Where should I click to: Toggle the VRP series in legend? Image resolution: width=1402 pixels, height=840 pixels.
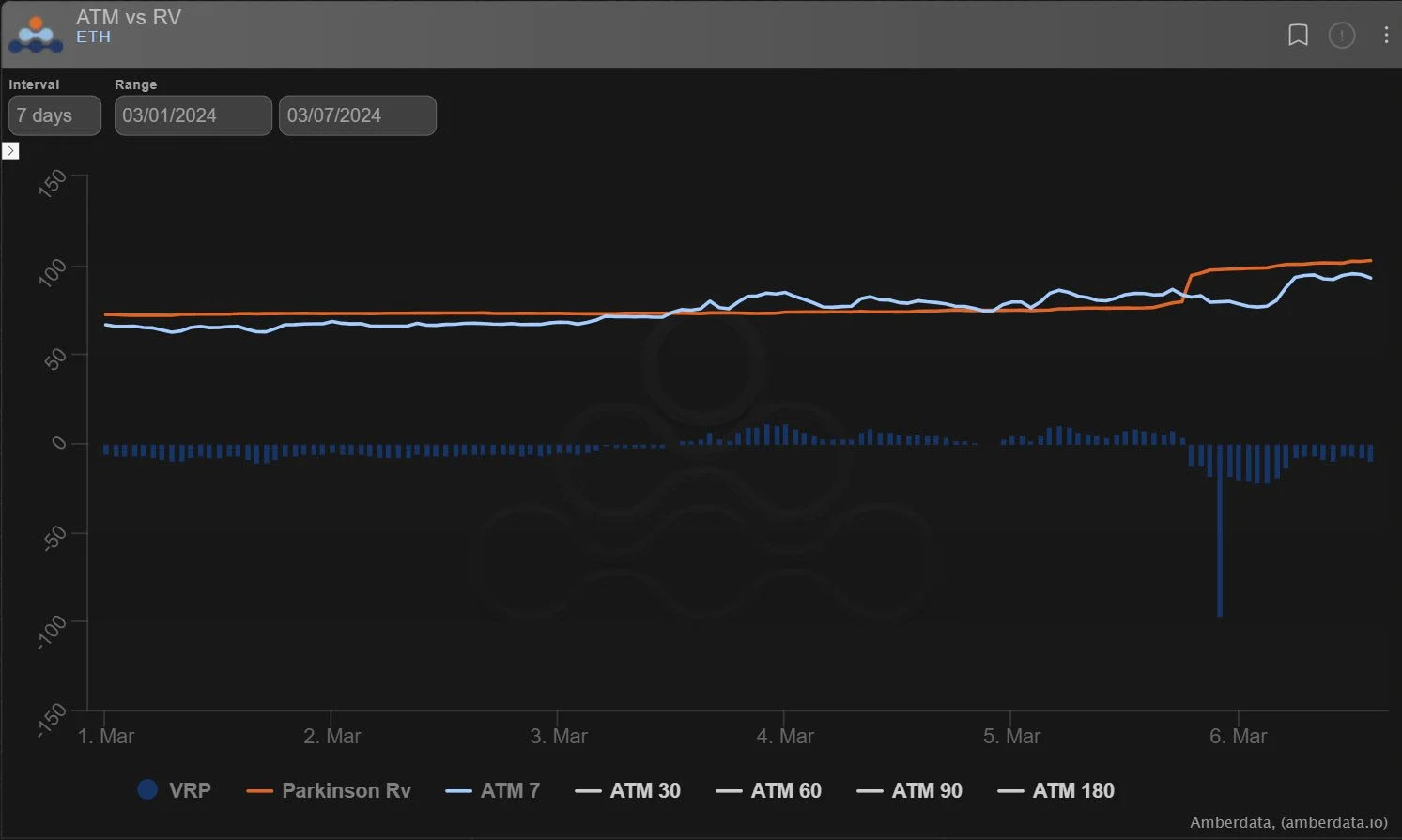174,790
